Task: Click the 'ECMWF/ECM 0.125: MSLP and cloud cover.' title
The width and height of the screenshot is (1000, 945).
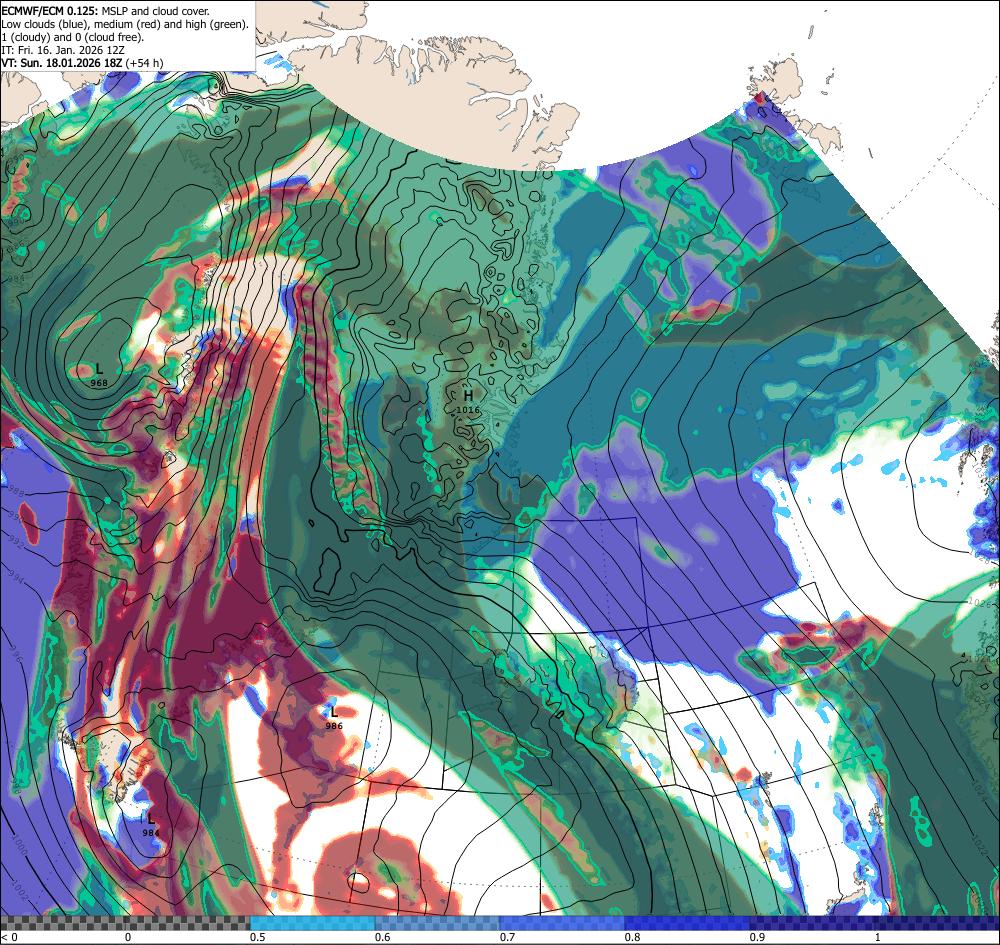Action: pos(105,11)
